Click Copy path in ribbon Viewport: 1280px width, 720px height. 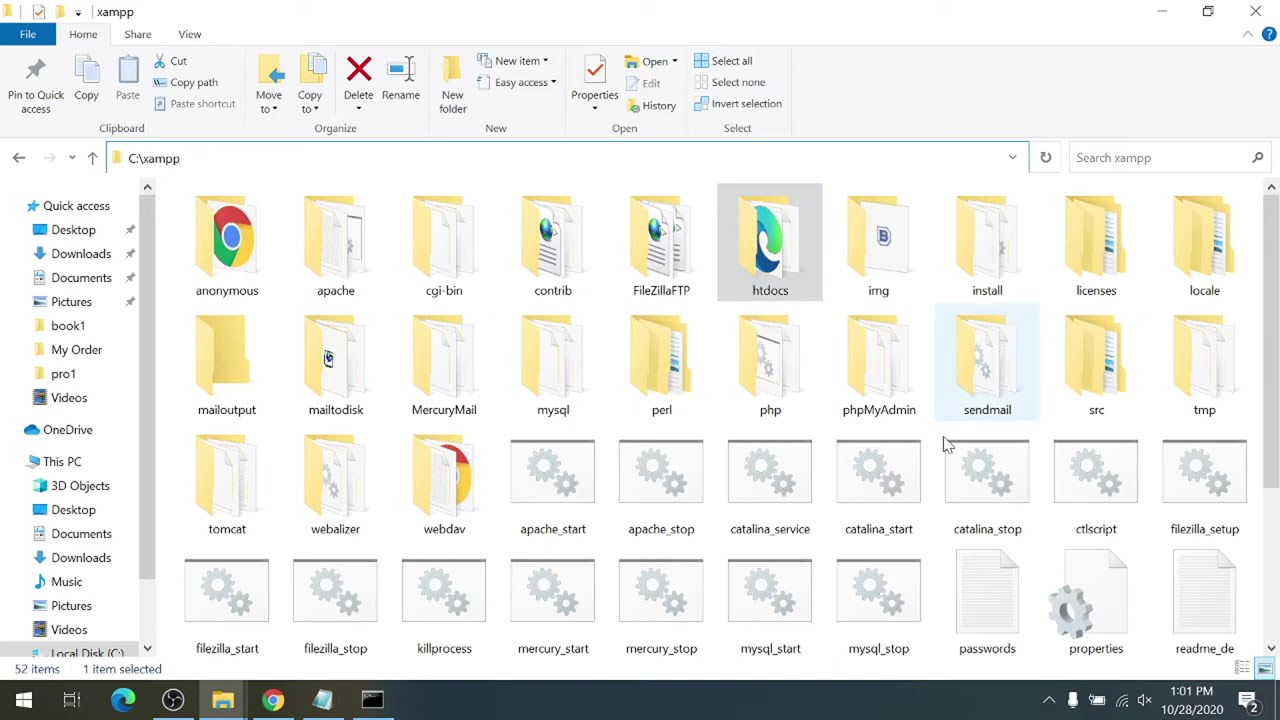click(185, 82)
